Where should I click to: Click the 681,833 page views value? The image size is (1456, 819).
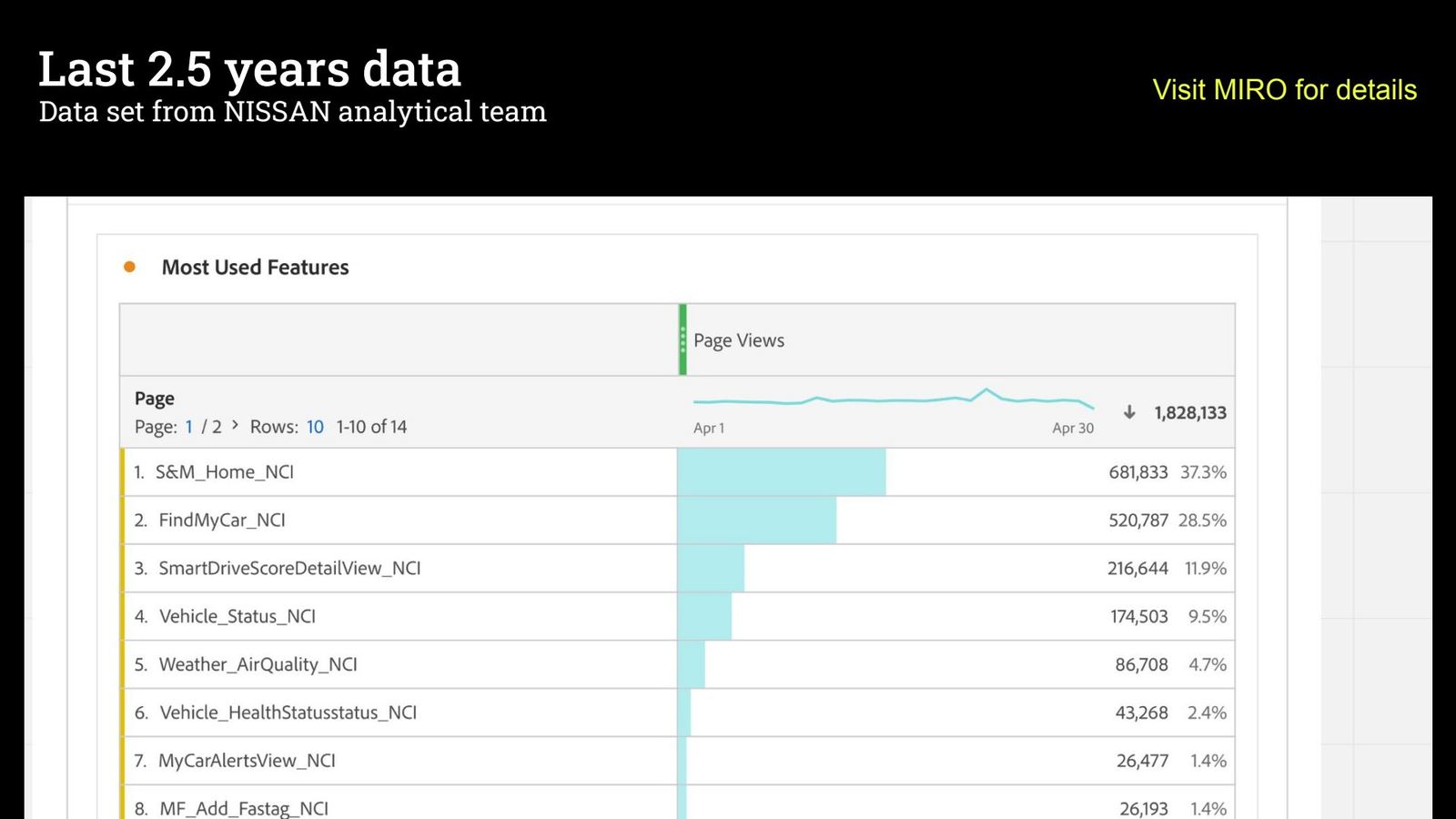point(1138,472)
